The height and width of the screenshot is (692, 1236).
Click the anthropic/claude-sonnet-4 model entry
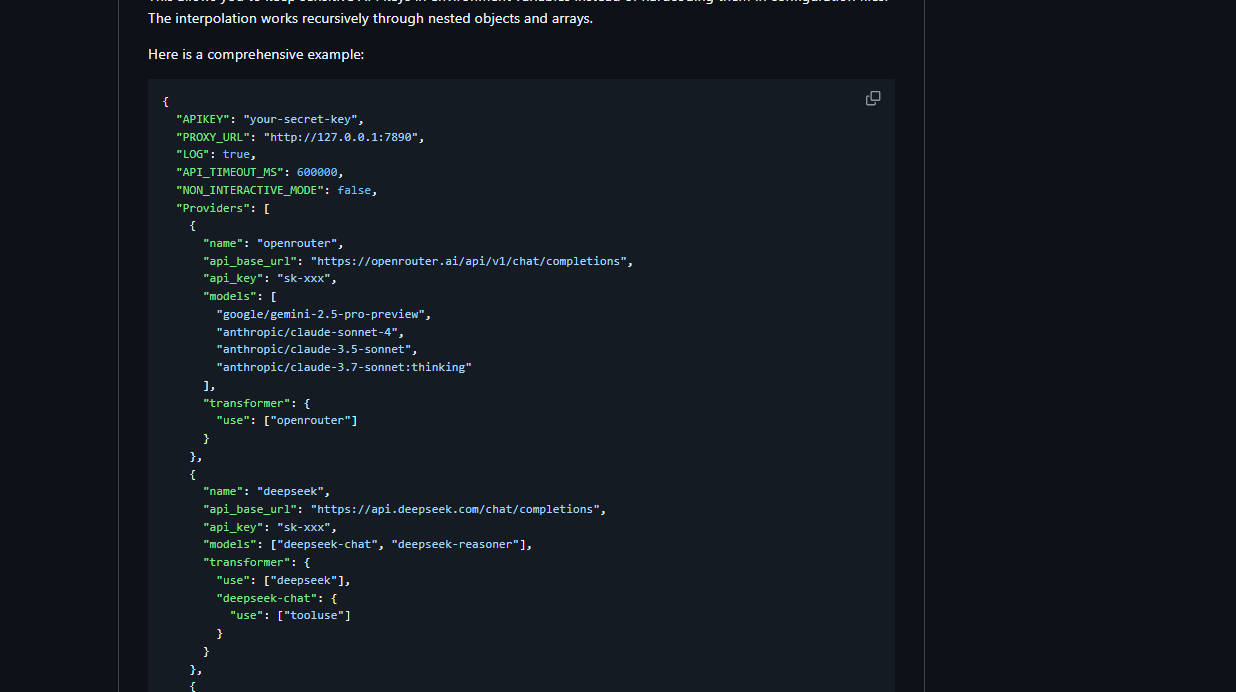point(307,332)
